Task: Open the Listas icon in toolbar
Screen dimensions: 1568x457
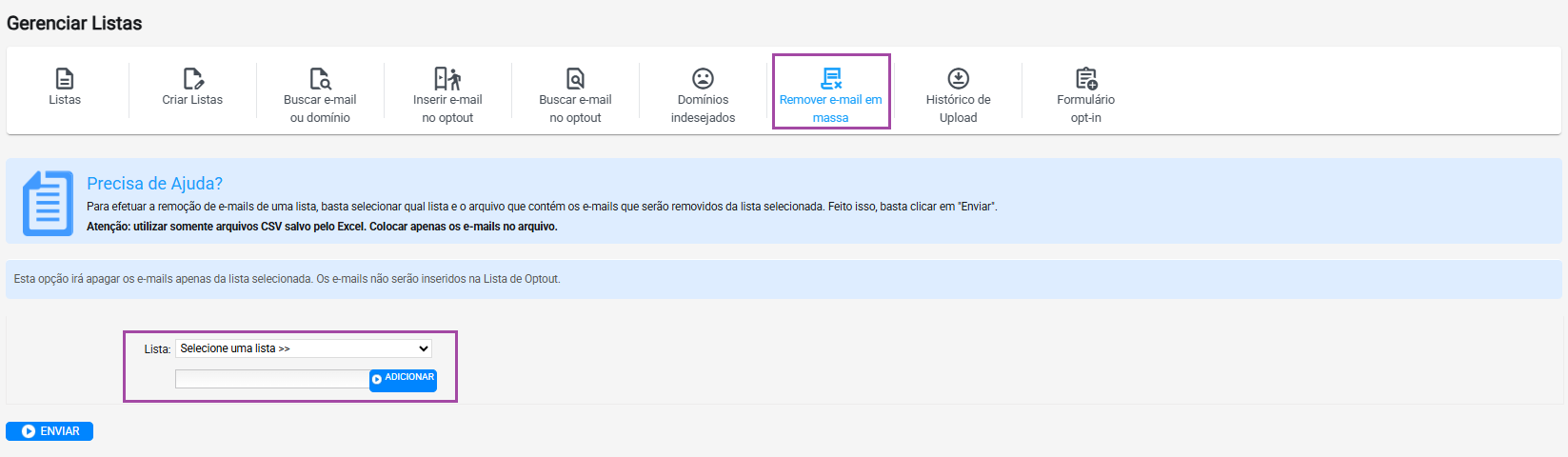Action: point(65,78)
